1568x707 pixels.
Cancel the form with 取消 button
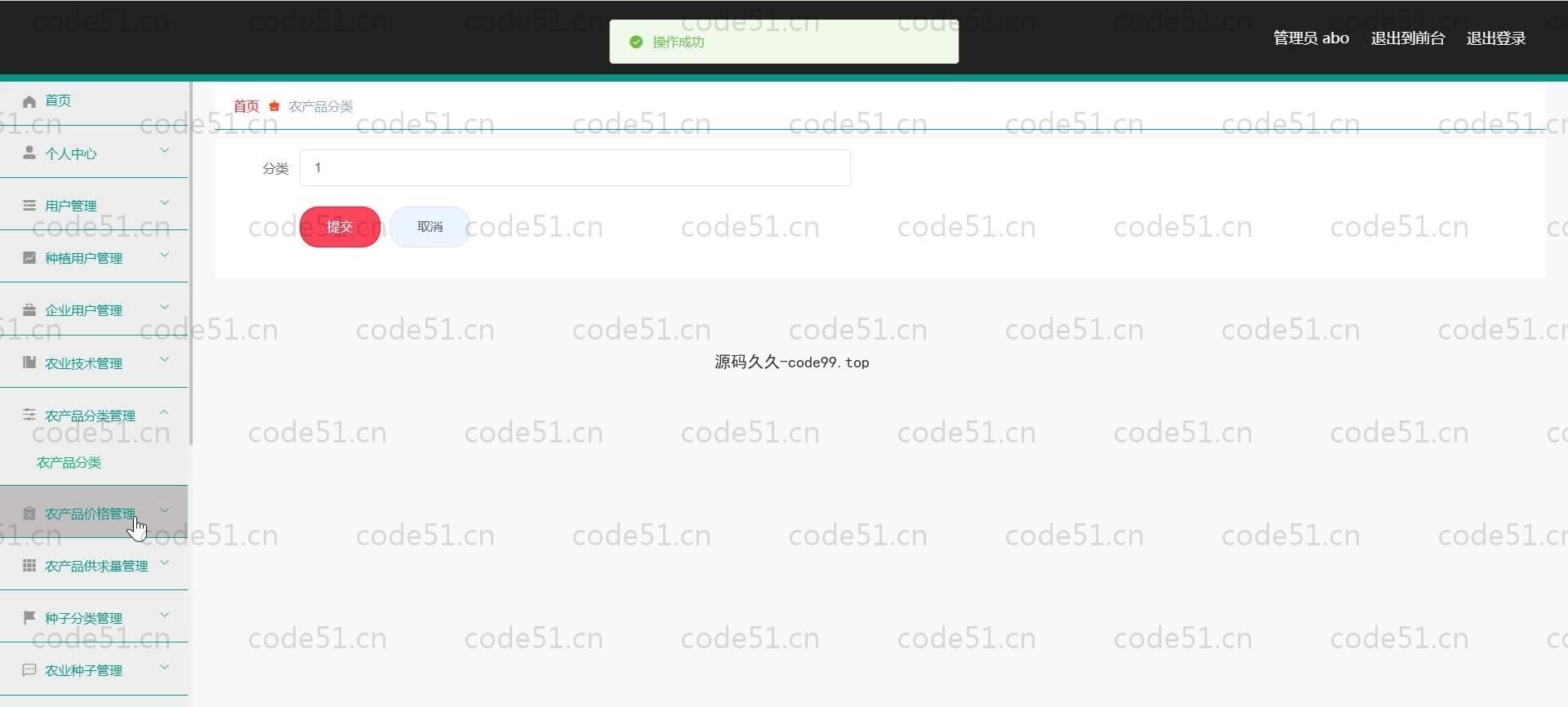click(430, 227)
